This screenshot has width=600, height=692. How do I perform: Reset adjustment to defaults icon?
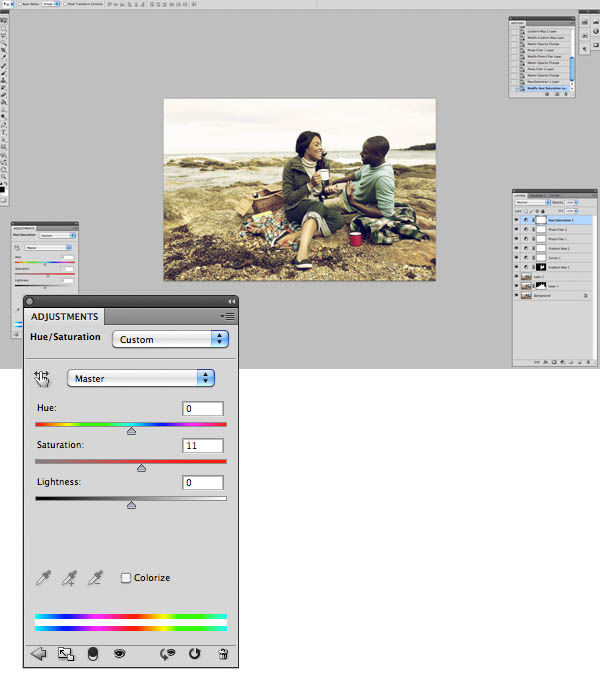tap(195, 653)
